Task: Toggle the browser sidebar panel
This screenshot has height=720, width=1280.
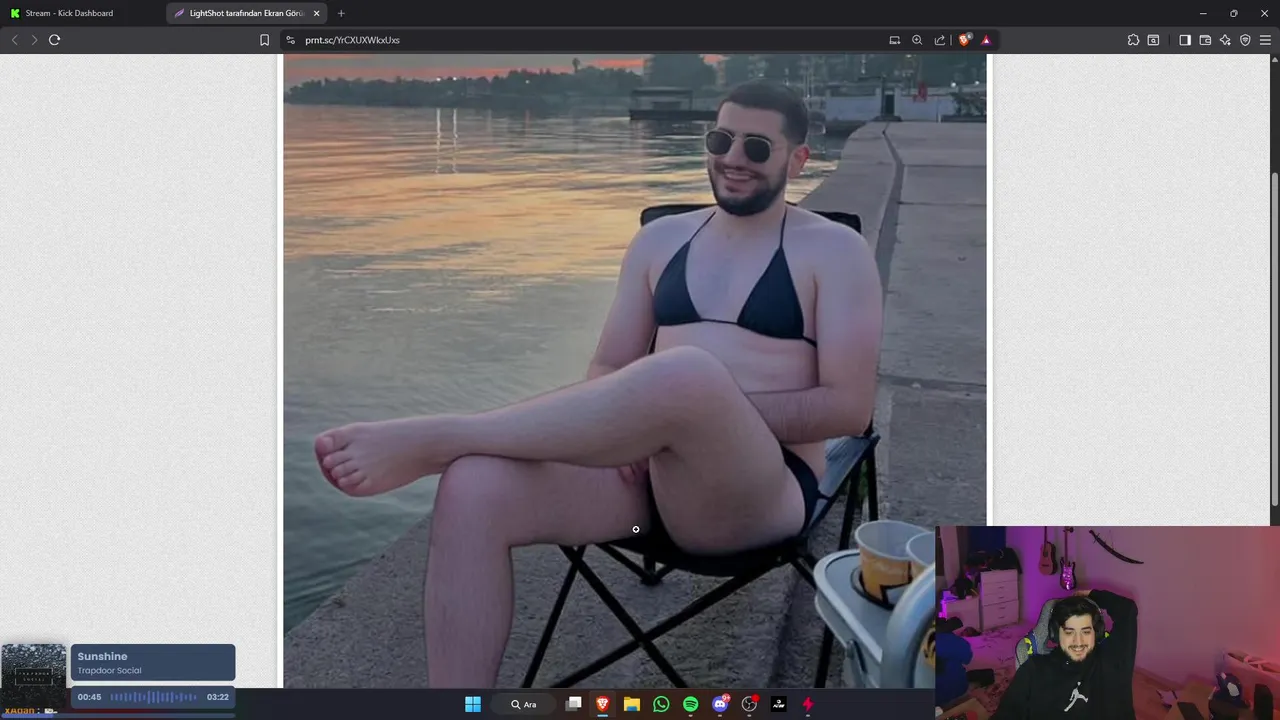Action: (1185, 40)
